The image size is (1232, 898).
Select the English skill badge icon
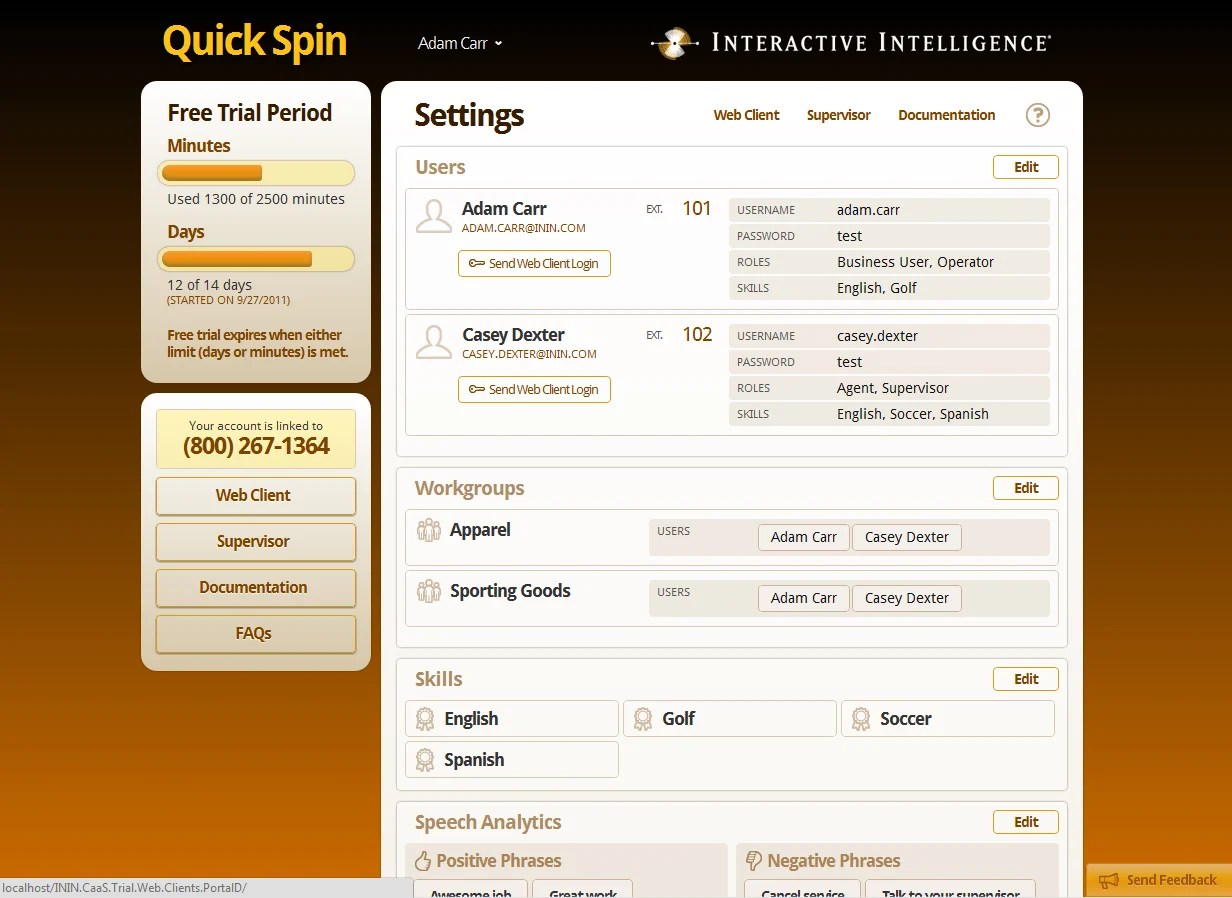428,718
